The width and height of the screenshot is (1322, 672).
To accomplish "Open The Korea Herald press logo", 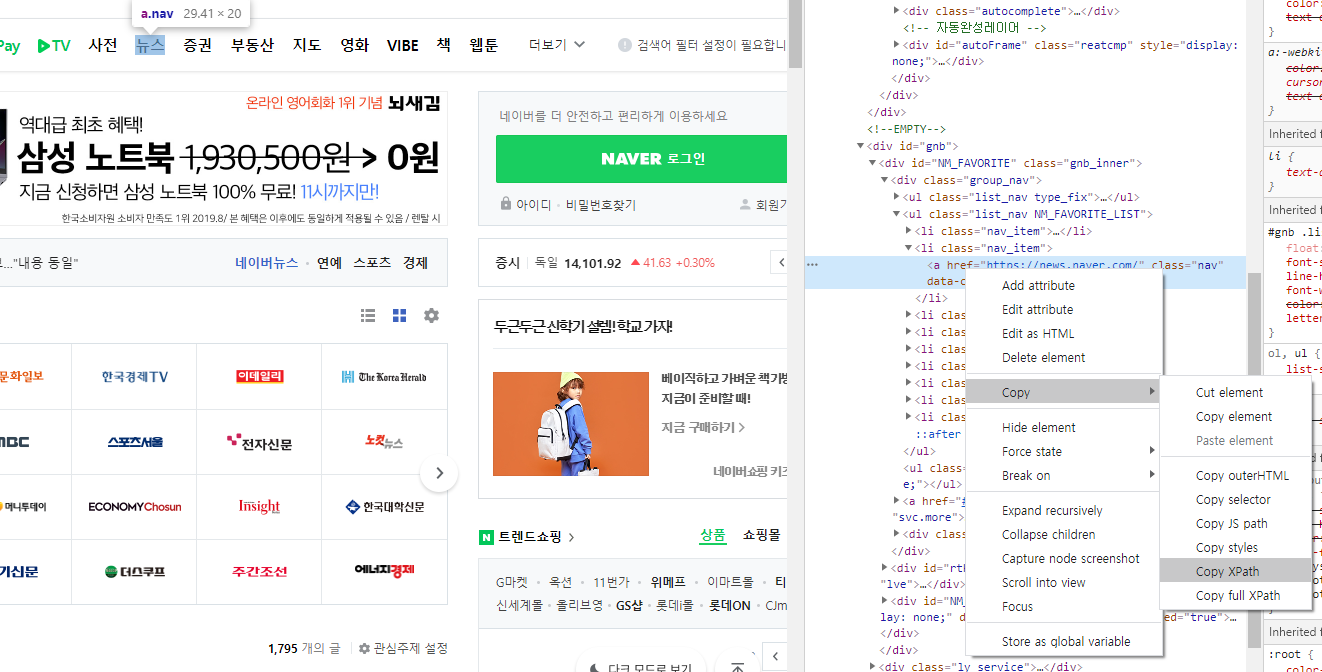I will [384, 376].
